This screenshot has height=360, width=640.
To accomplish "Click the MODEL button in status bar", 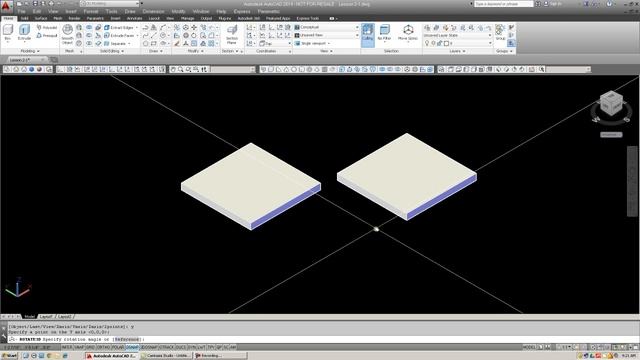I will tap(529, 347).
